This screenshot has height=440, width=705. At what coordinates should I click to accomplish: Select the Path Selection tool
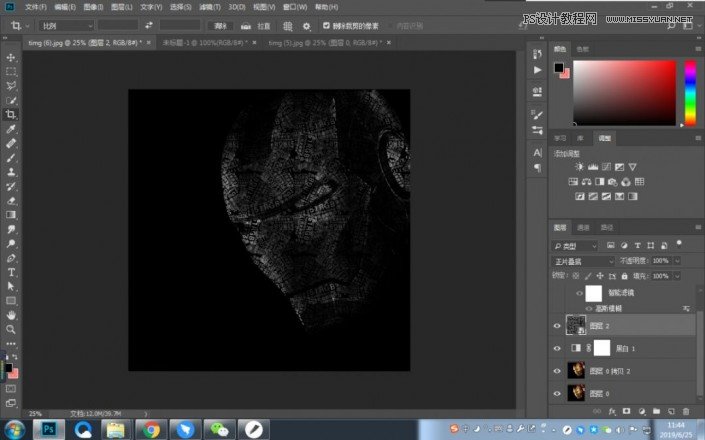(11, 286)
